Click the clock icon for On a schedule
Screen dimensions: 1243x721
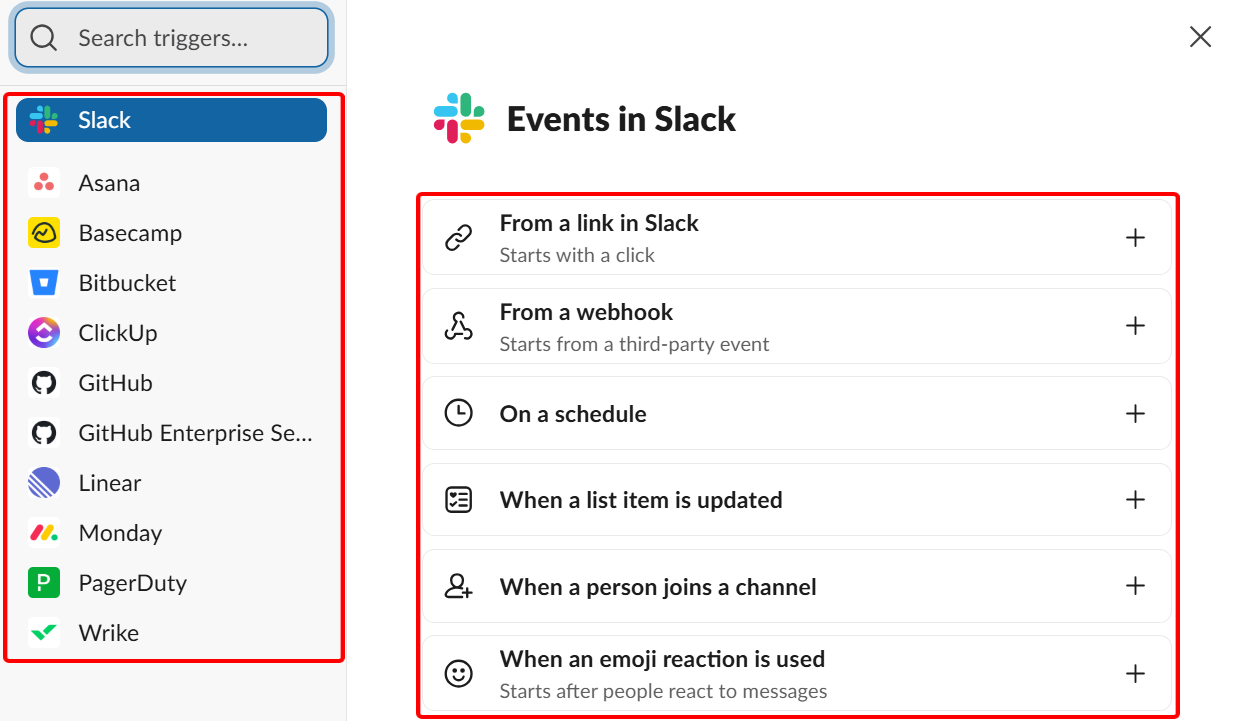[x=458, y=413]
